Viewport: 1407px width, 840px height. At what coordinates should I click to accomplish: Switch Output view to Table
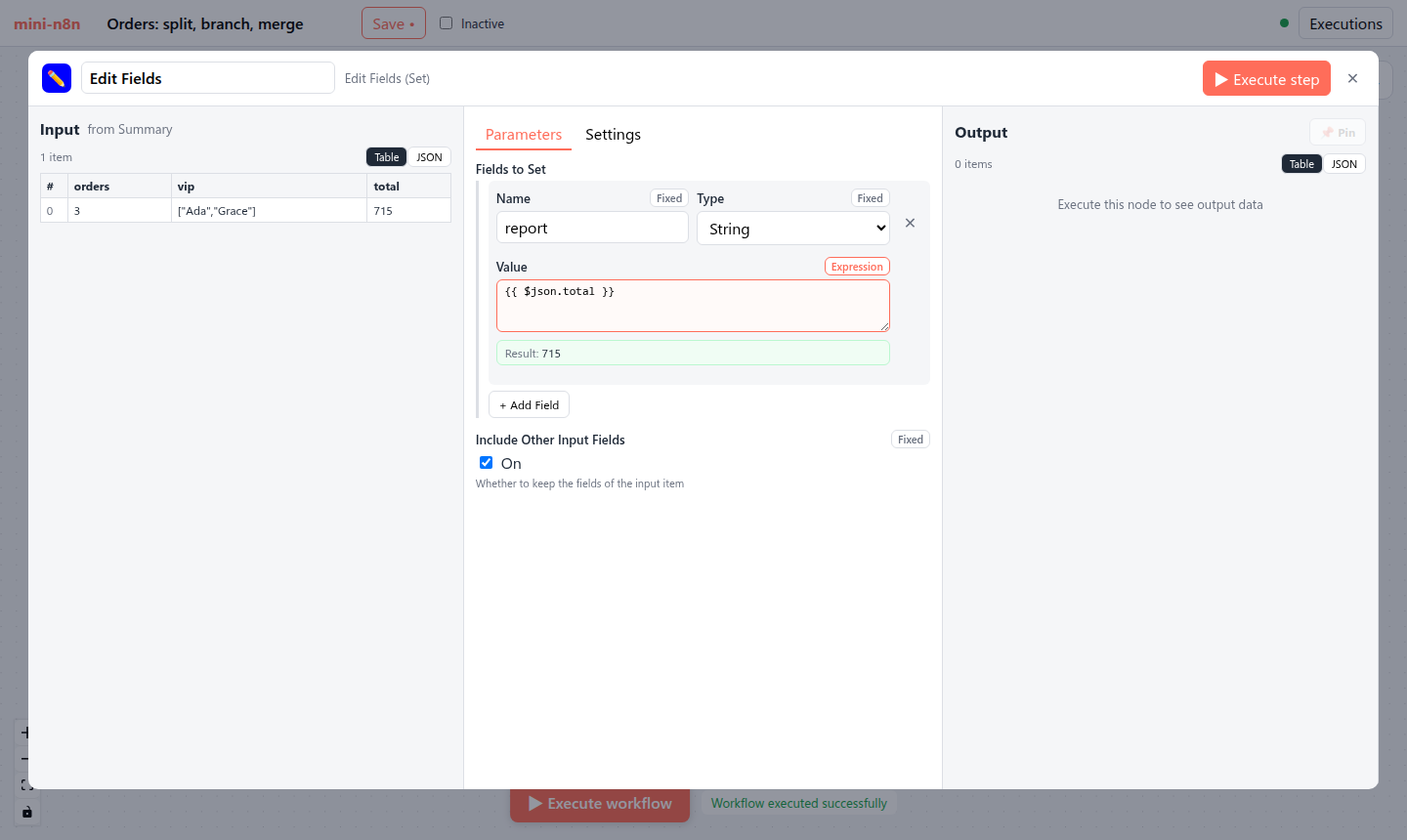point(1301,164)
